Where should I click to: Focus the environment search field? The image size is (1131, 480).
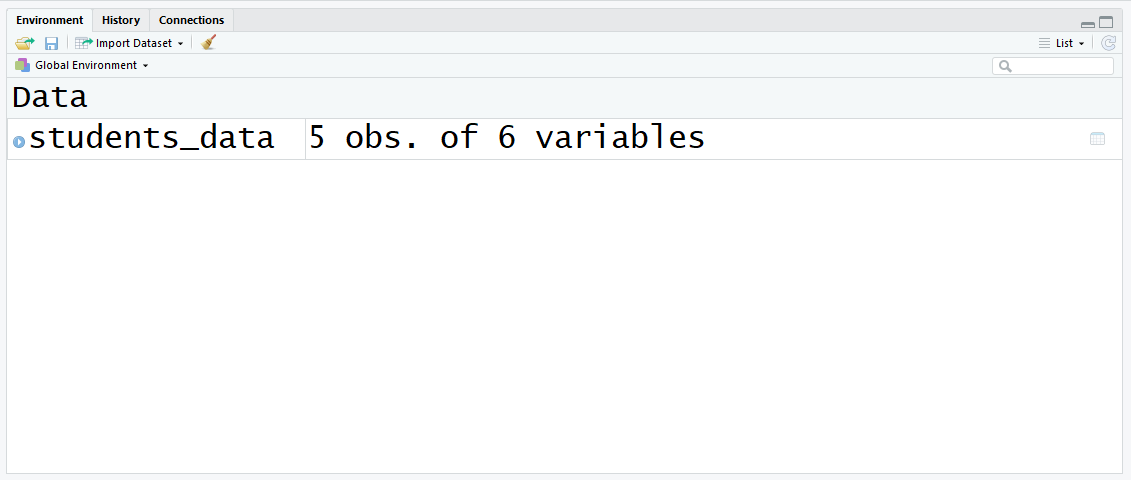[x=1053, y=66]
